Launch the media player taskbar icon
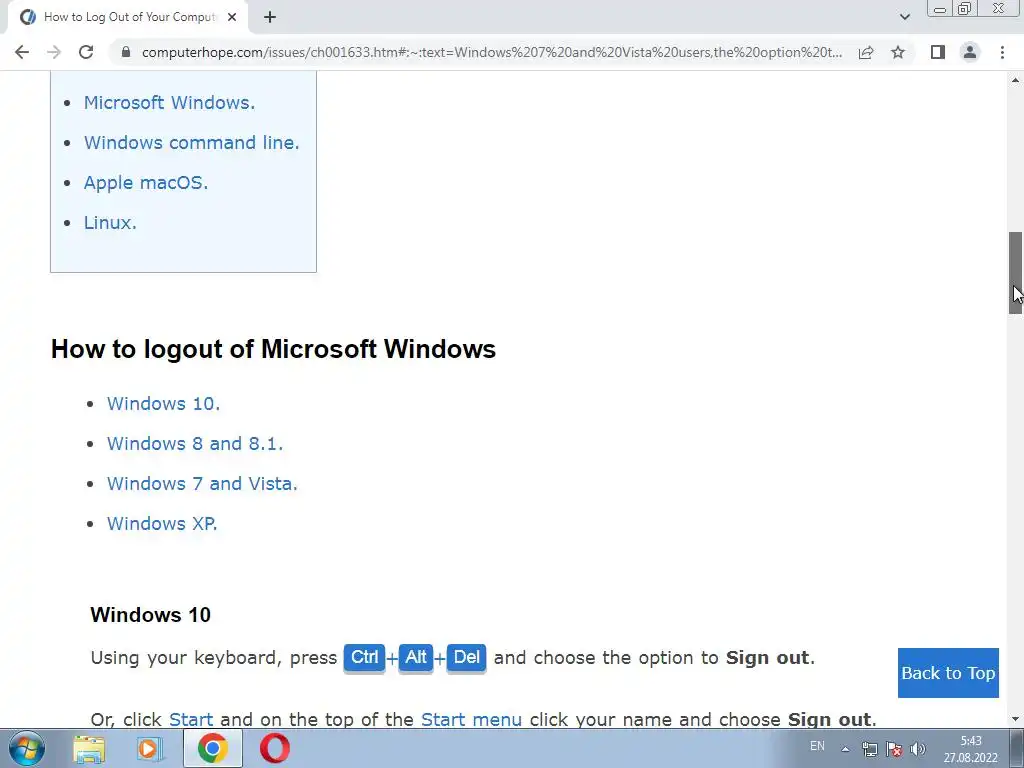 click(x=150, y=748)
